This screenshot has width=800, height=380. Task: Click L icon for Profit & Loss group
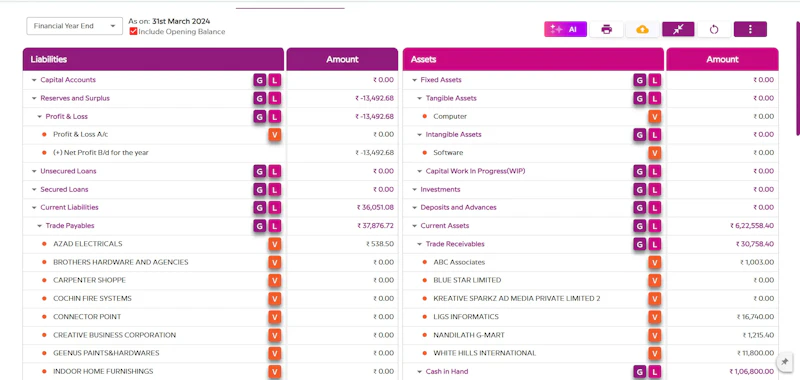click(274, 117)
